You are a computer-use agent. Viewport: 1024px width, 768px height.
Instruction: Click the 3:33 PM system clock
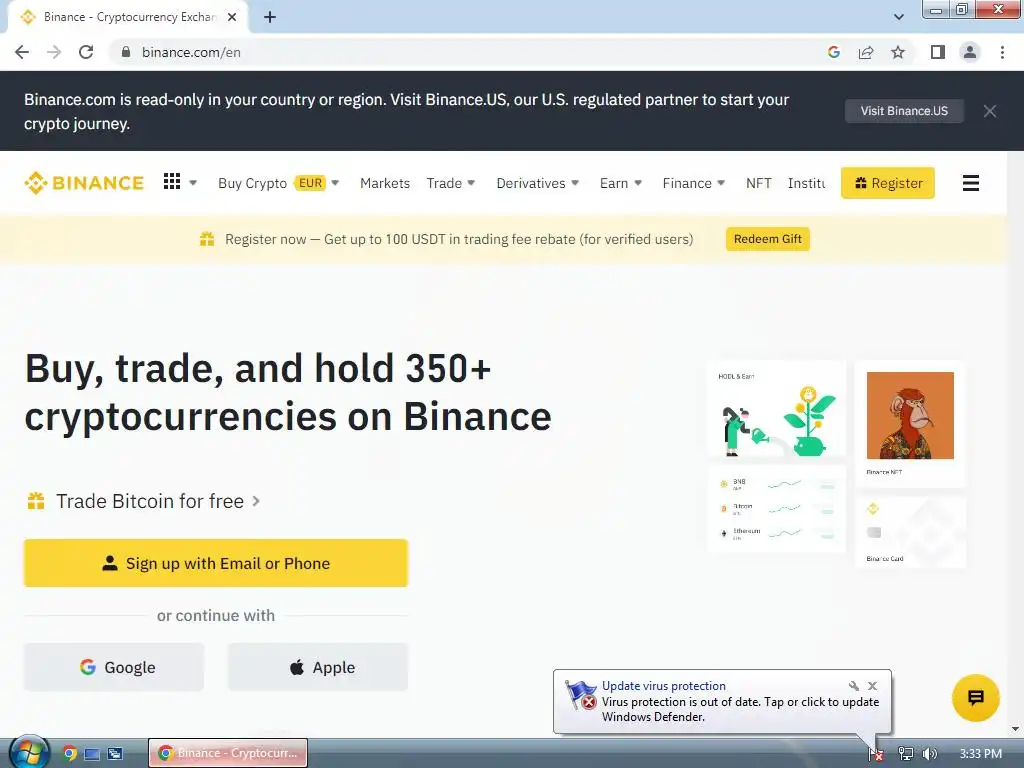[x=980, y=754]
